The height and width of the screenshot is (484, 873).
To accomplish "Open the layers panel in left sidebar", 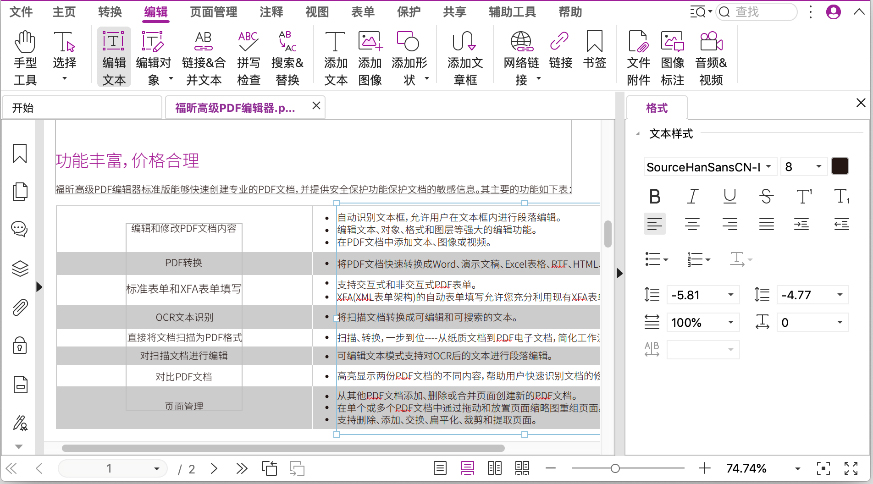I will pyautogui.click(x=19, y=268).
